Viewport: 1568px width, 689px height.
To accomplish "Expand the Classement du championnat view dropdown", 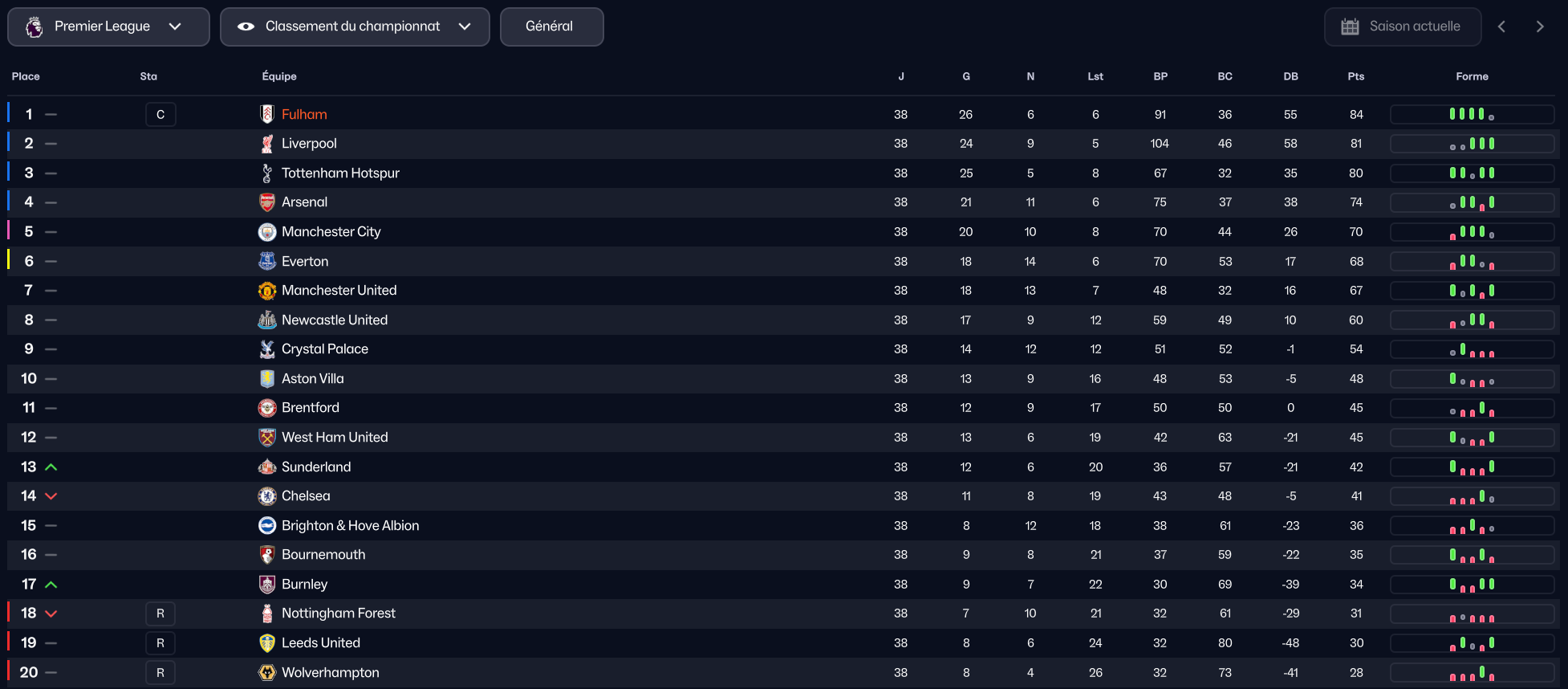I will (x=355, y=27).
